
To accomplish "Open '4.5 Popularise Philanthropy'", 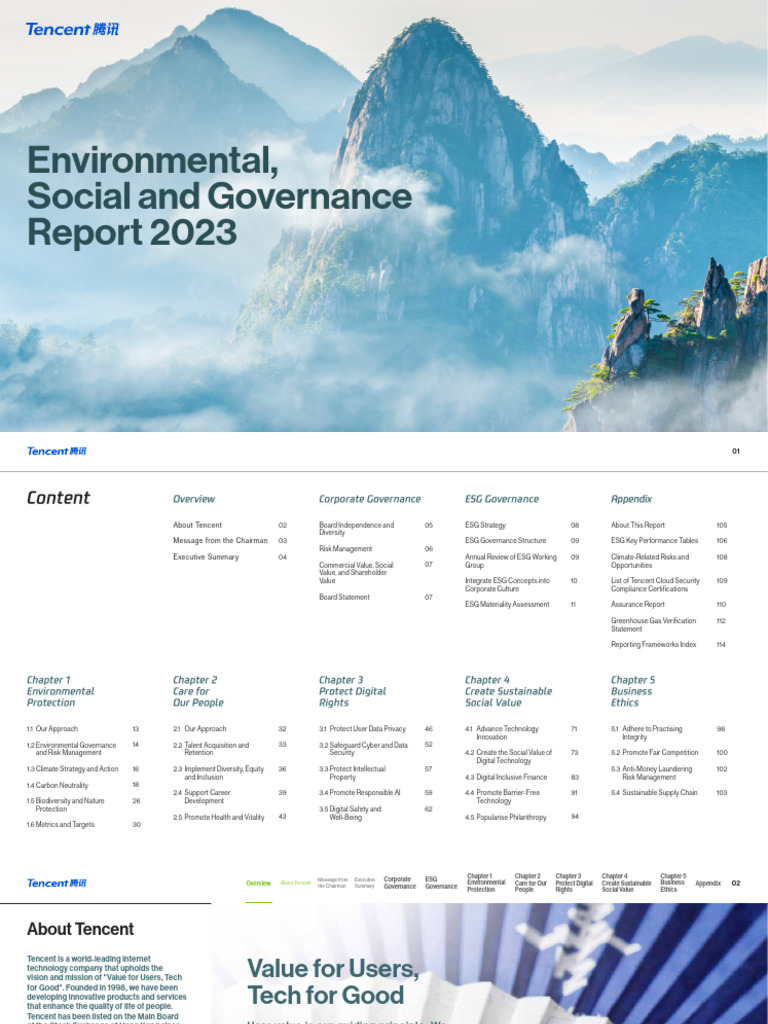I will (x=505, y=817).
